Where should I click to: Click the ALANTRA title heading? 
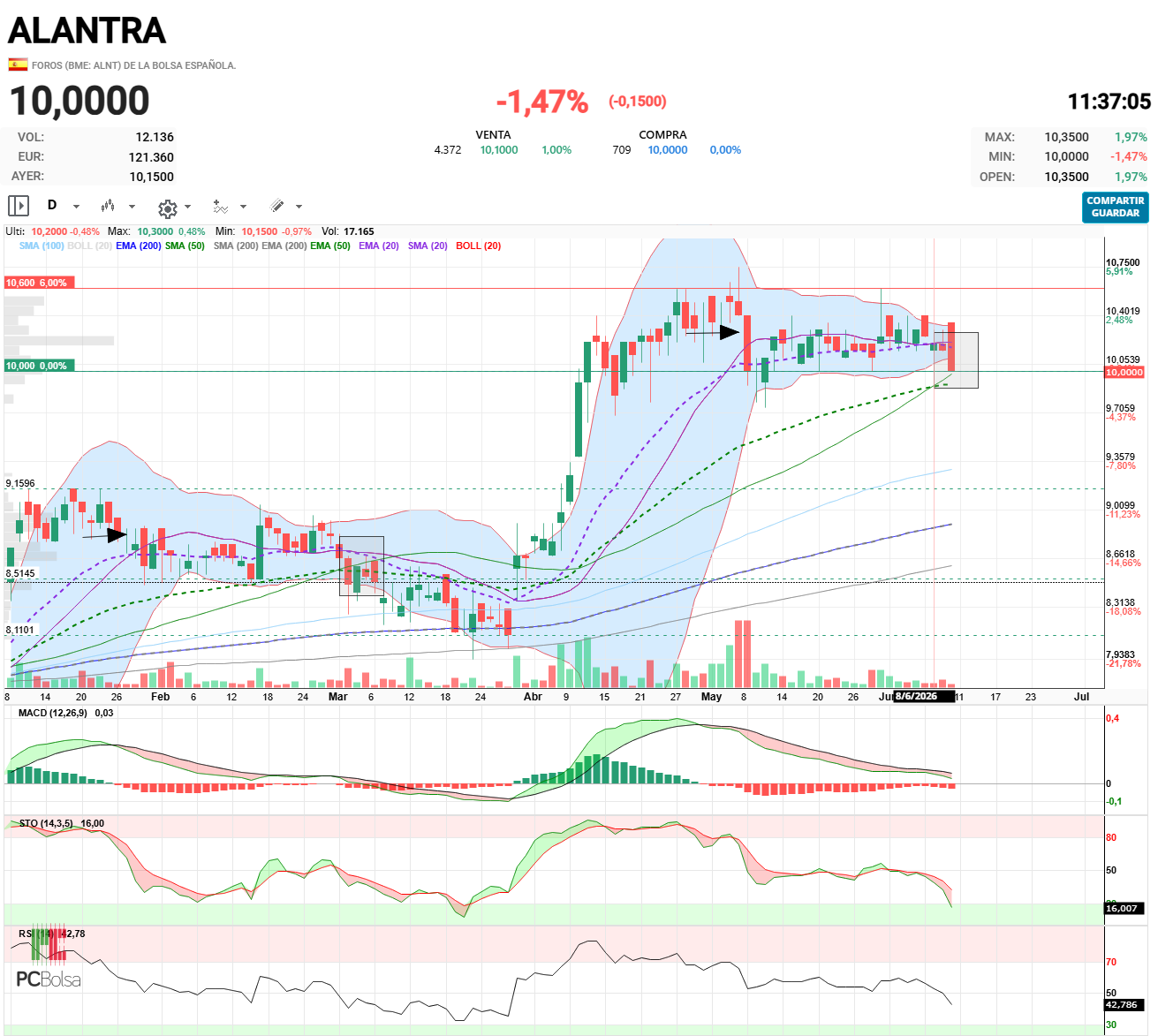87,31
